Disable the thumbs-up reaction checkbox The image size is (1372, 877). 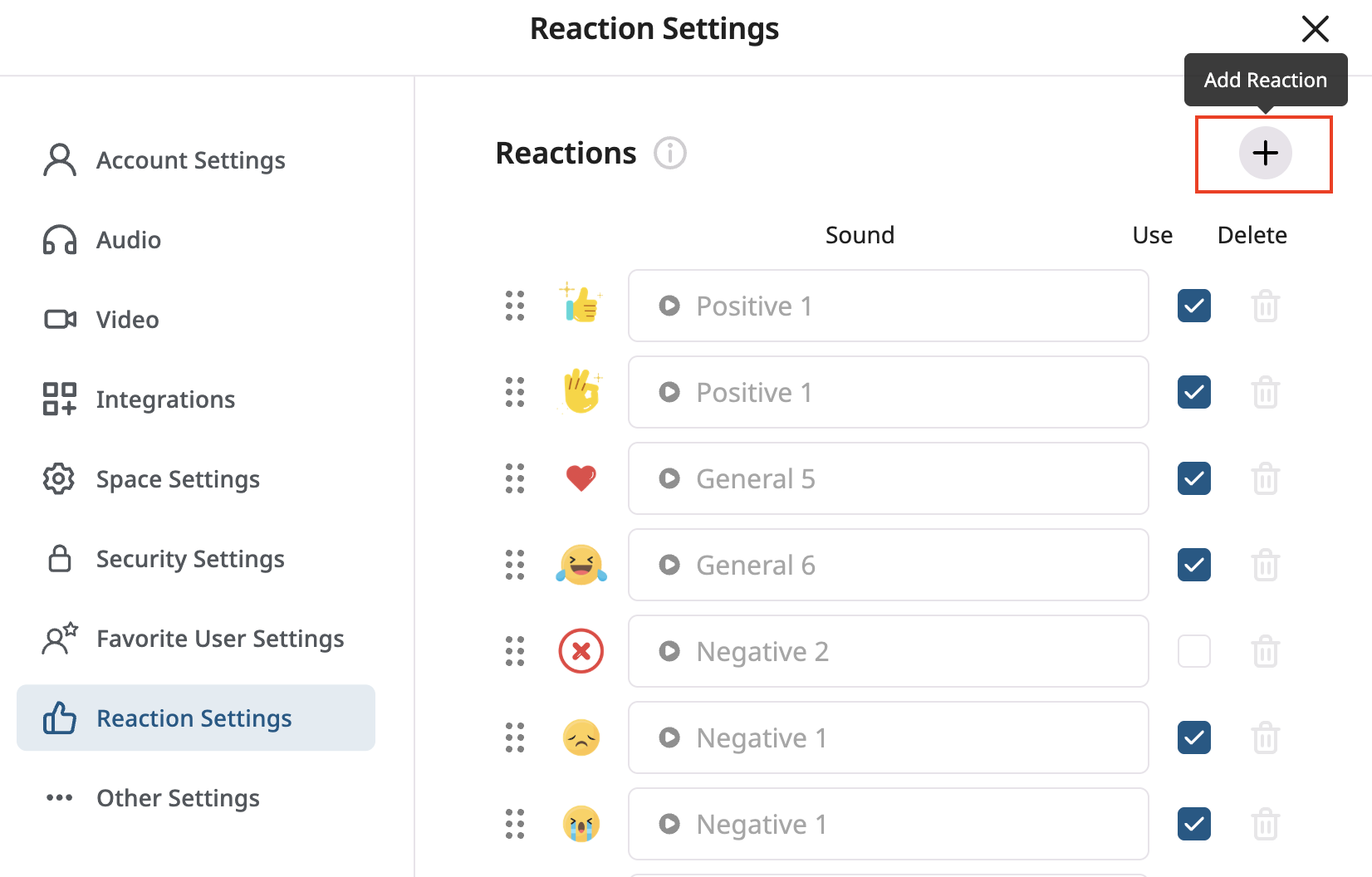tap(1193, 306)
